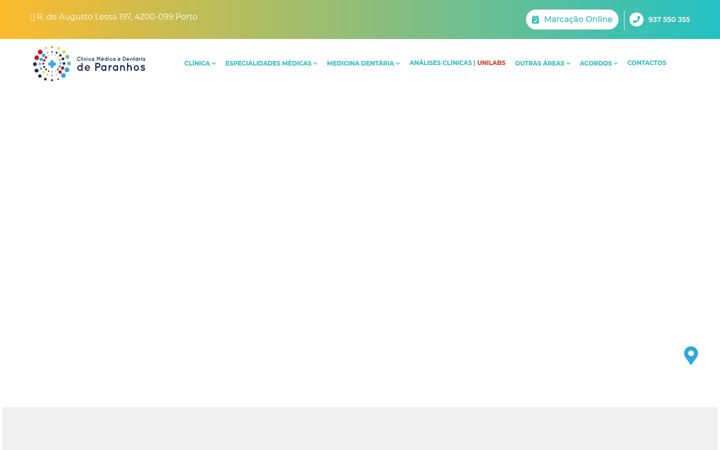
Task: Click the small icon before the address text
Action: [x=32, y=17]
